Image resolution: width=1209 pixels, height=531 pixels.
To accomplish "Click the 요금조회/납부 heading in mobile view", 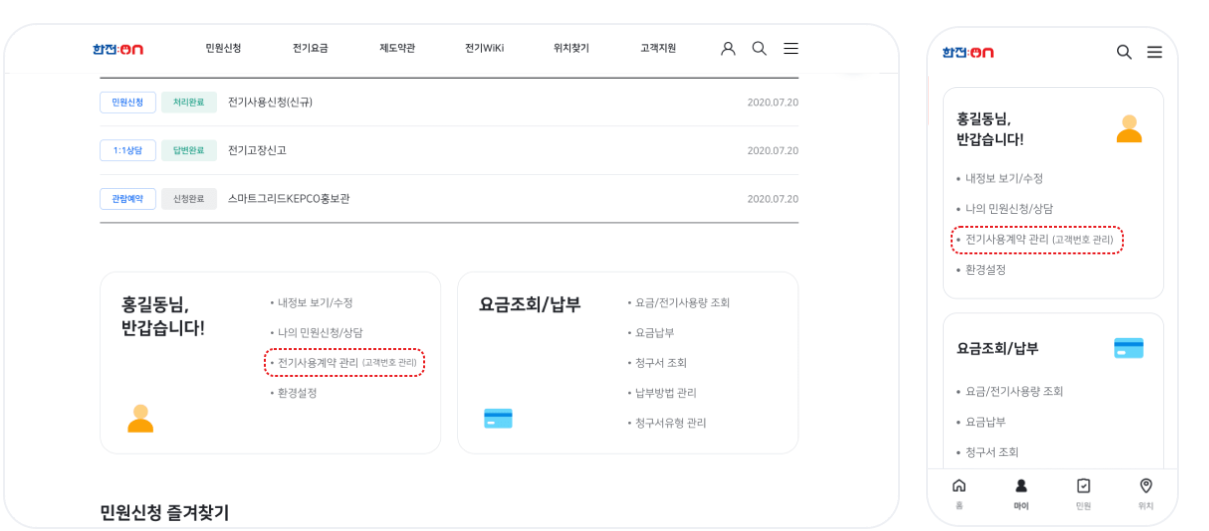I will coord(998,348).
